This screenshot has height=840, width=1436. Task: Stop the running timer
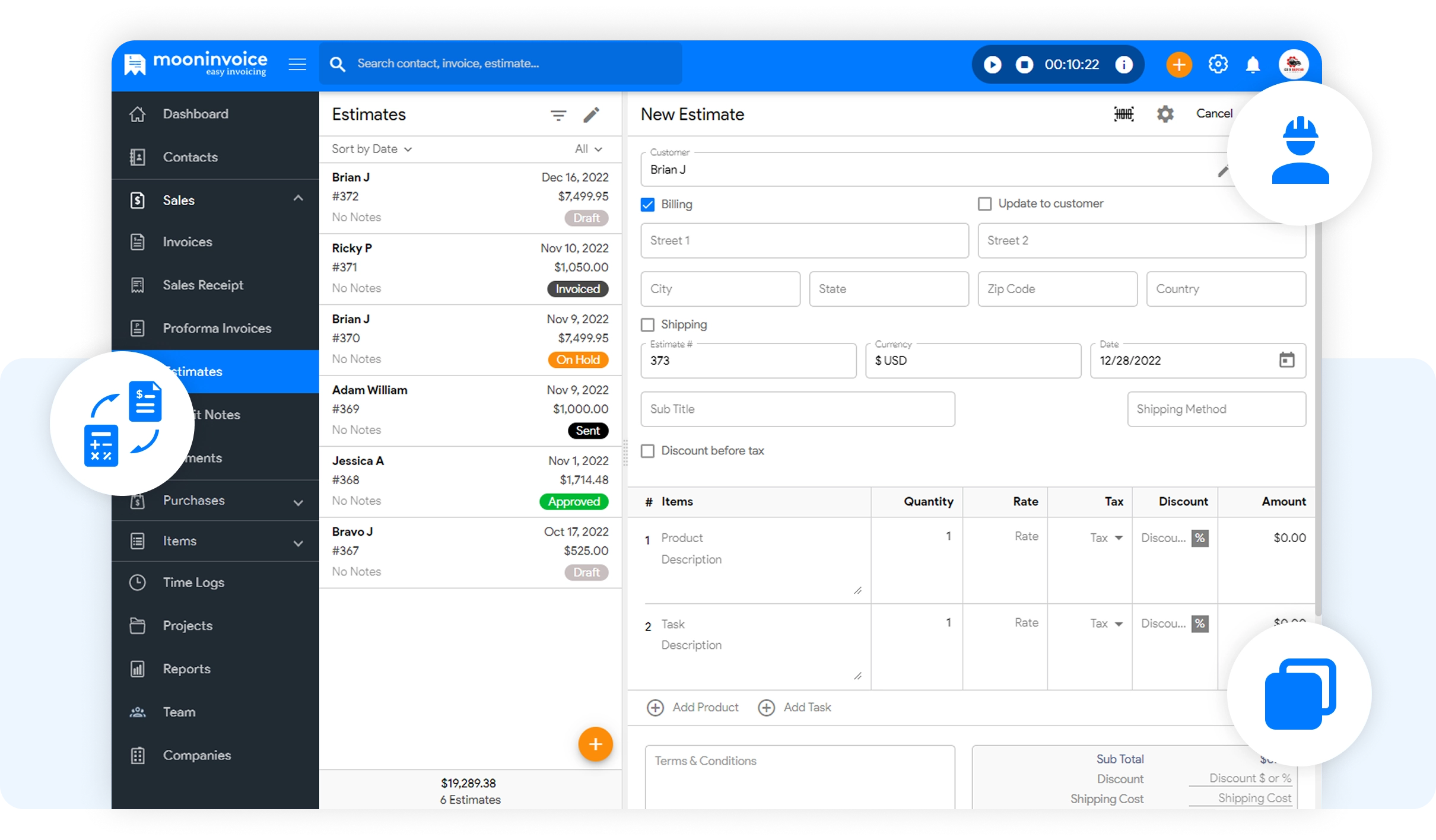point(1024,64)
